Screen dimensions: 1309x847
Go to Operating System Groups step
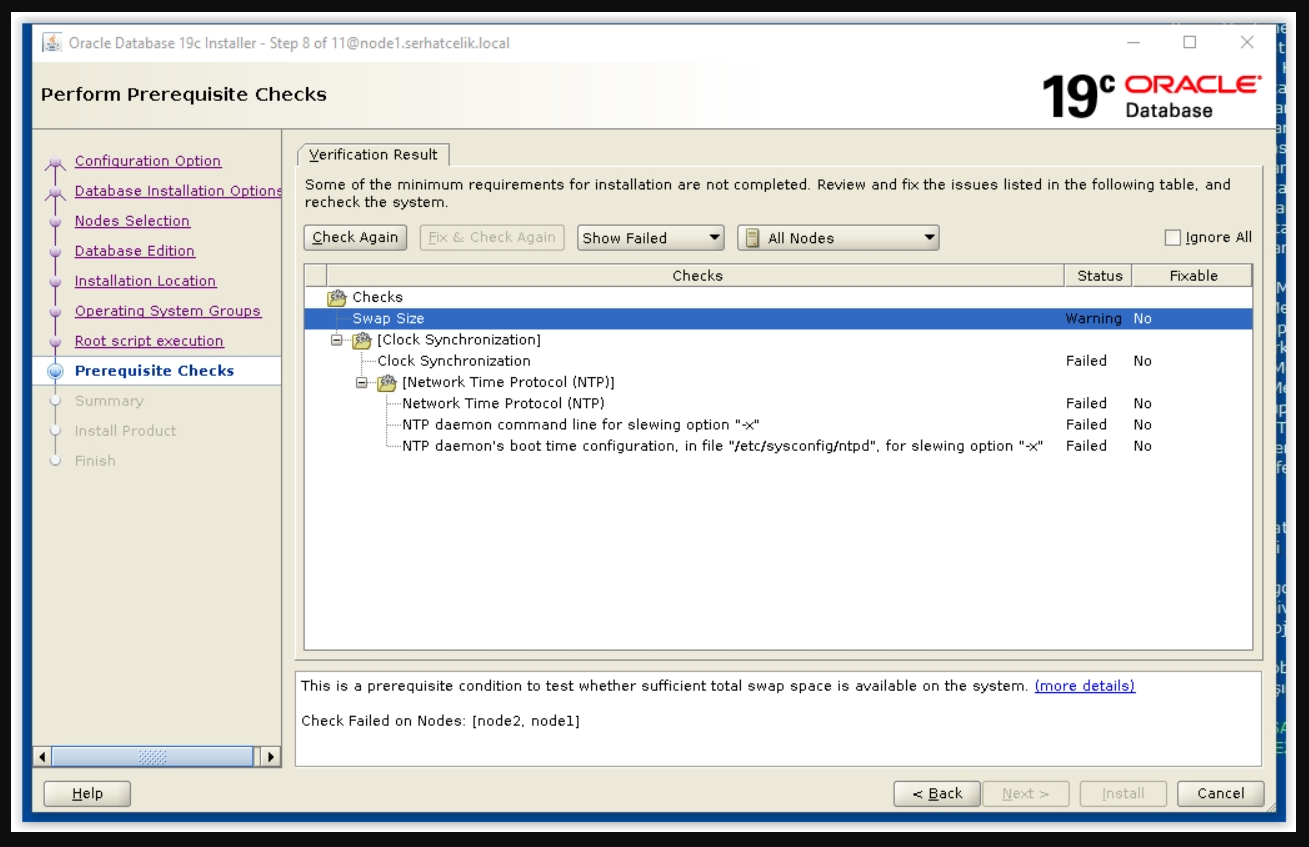168,311
